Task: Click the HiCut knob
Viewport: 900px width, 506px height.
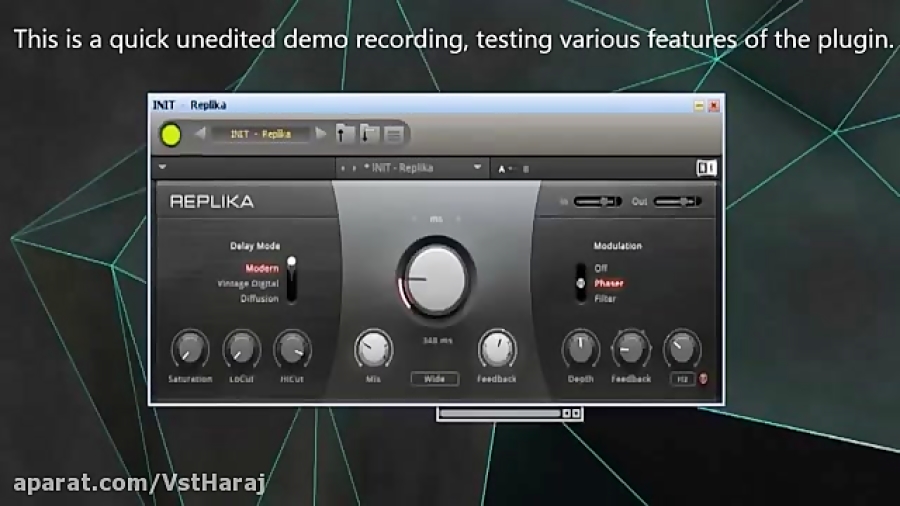Action: click(x=292, y=349)
